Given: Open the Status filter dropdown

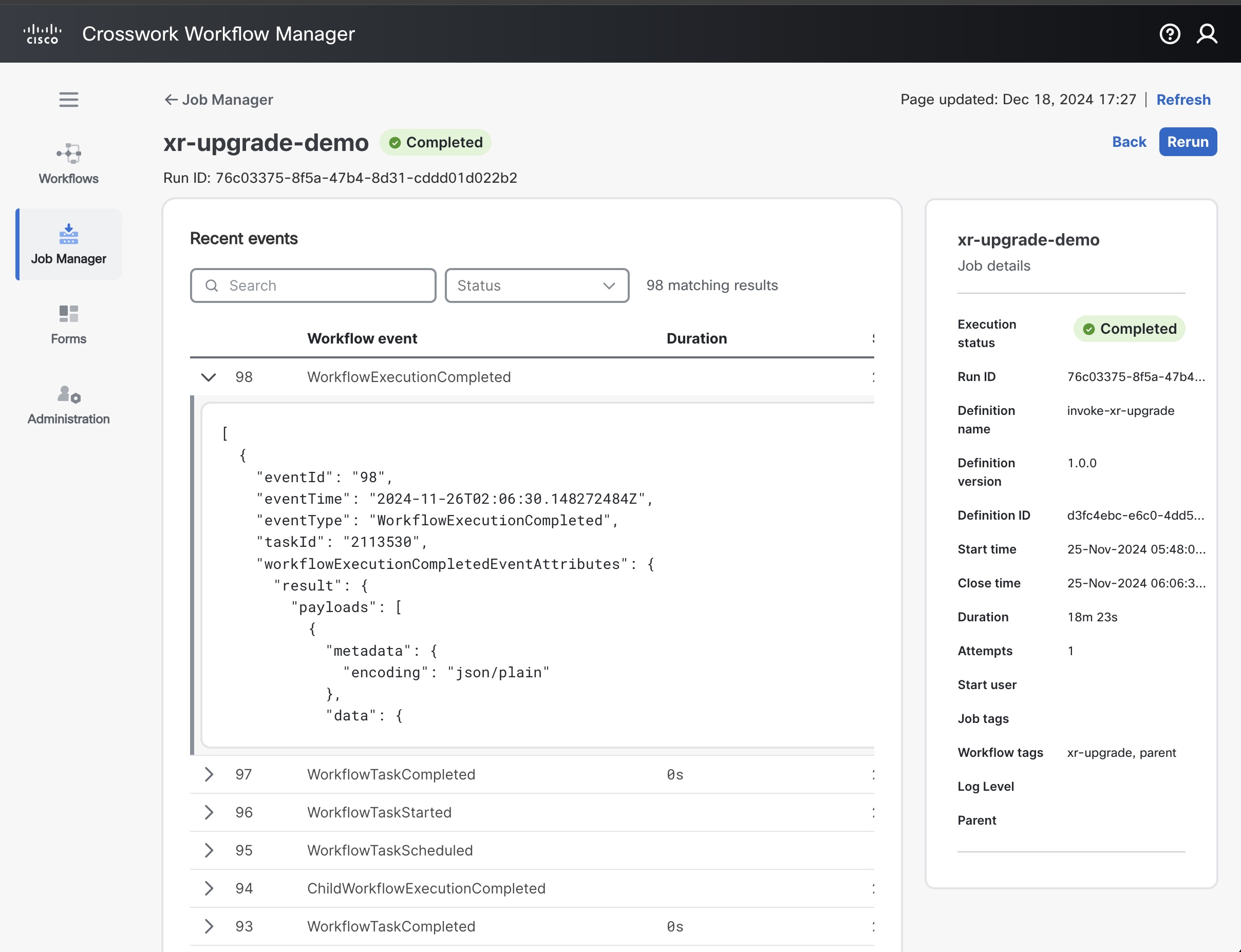Looking at the screenshot, I should click(536, 285).
